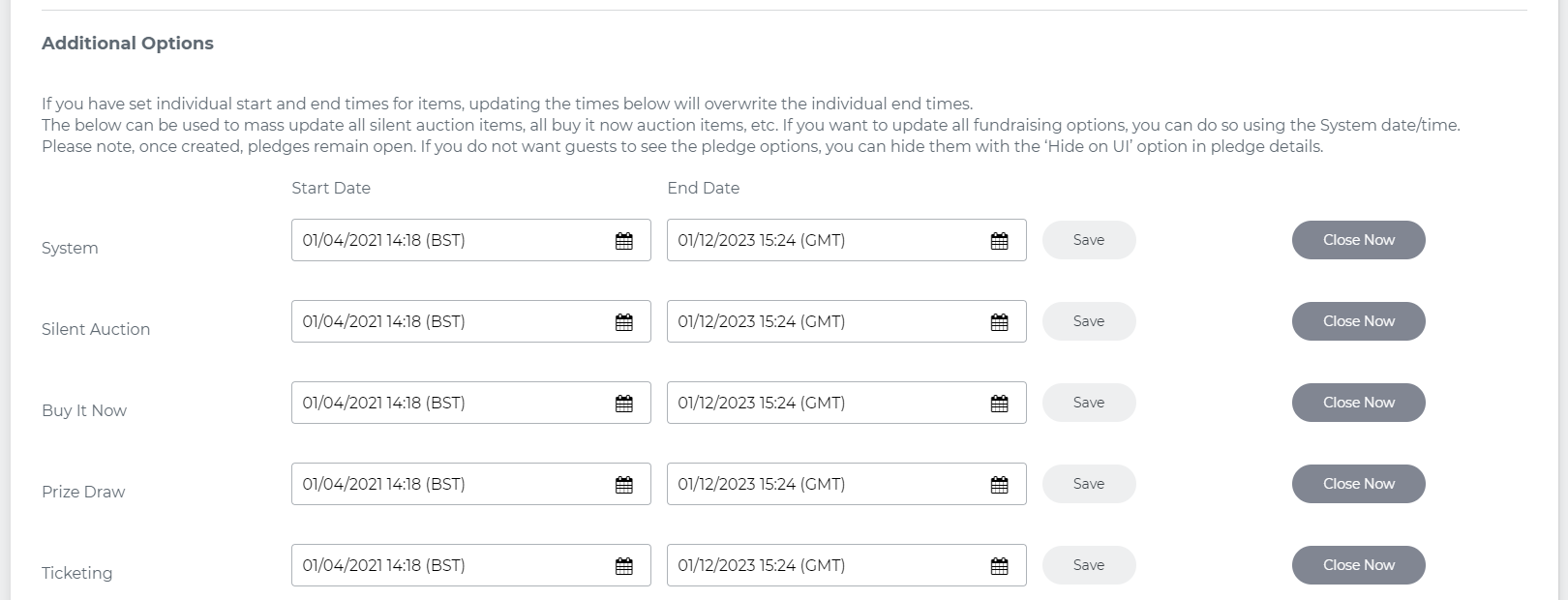
Task: Open calendar for Buy It Now end date
Action: click(1000, 404)
